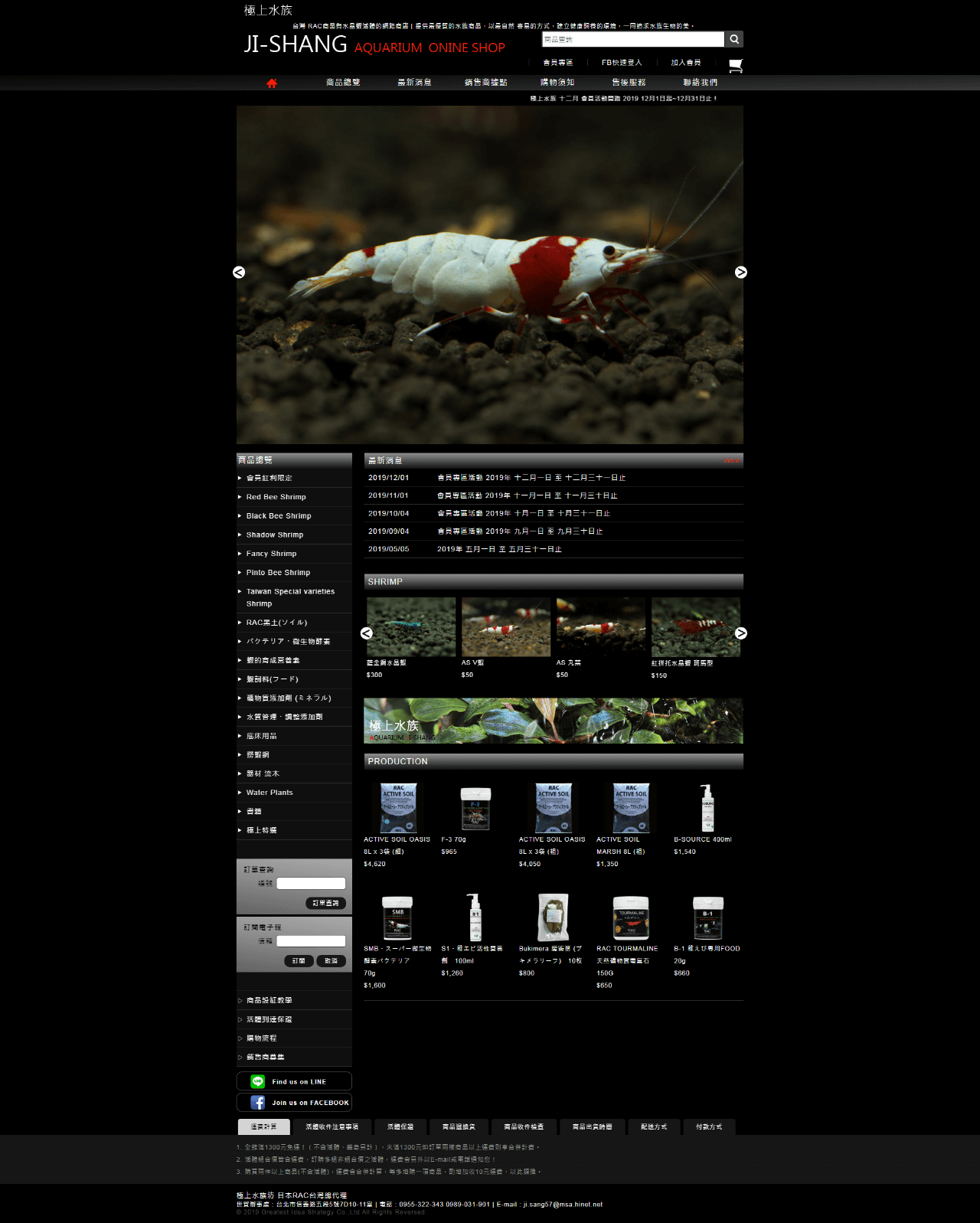Show next main banner slide
This screenshot has width=980, height=1223.
[741, 273]
